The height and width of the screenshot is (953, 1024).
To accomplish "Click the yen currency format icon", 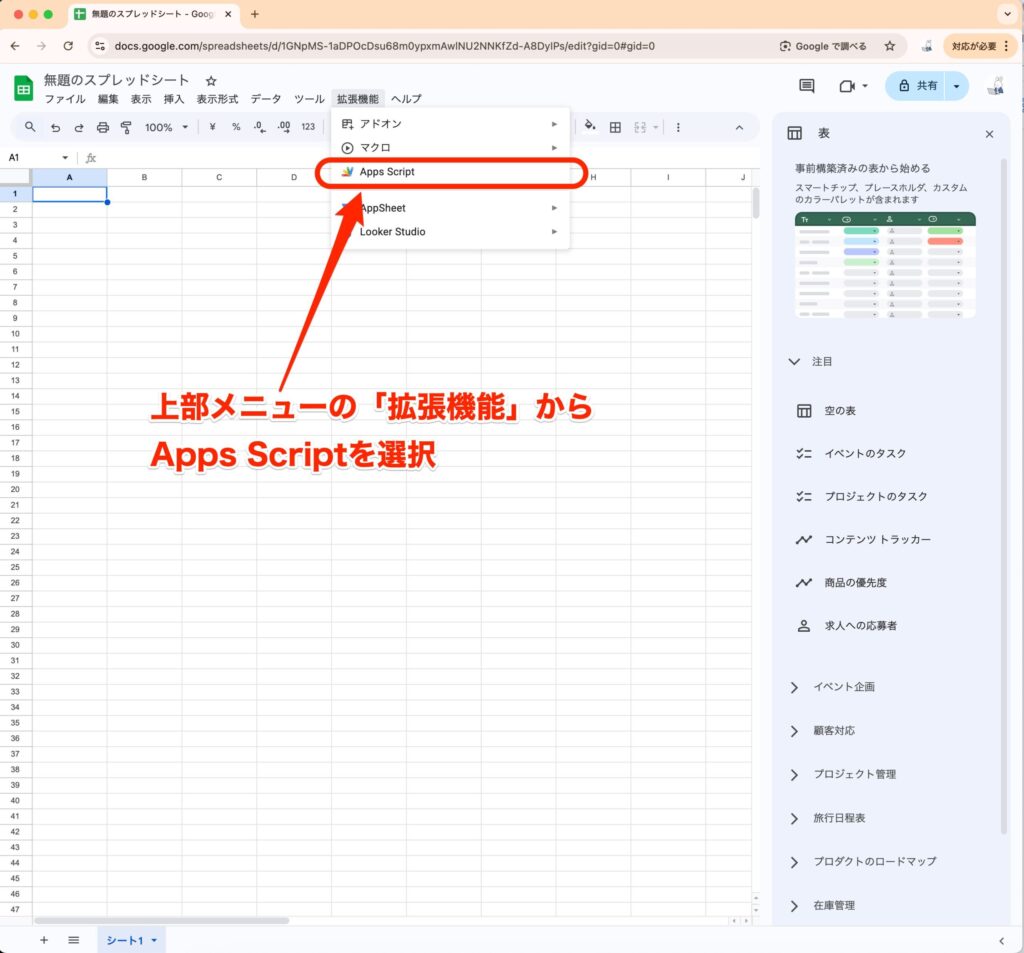I will click(213, 127).
